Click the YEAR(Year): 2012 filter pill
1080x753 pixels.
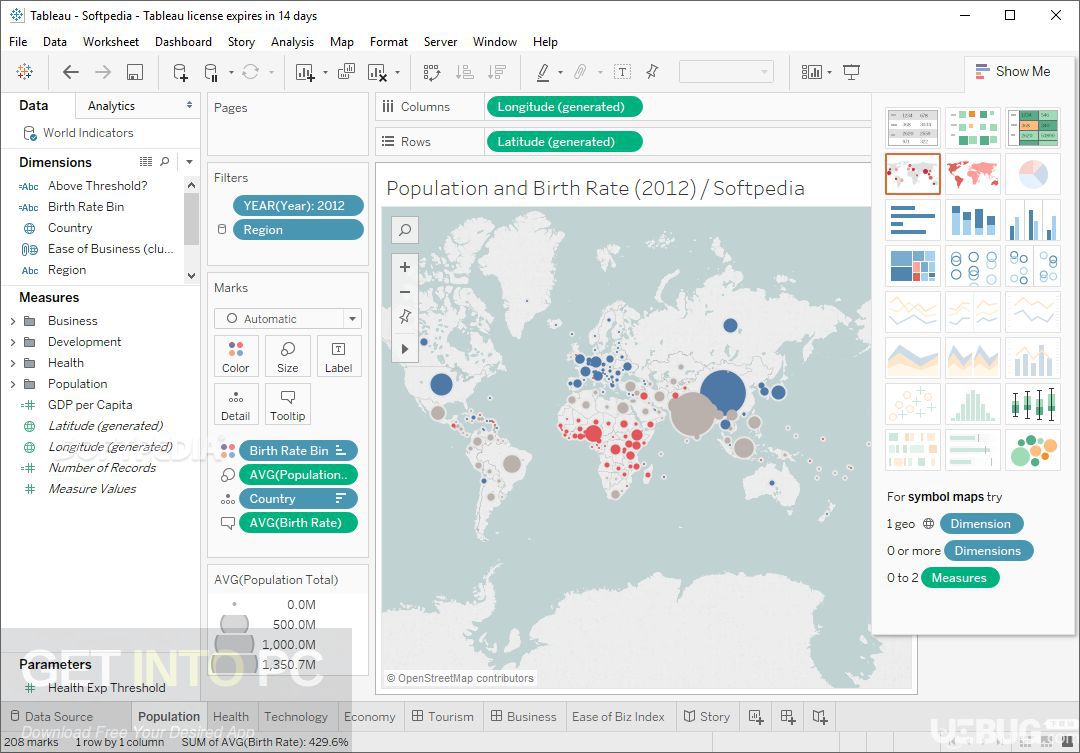pos(298,205)
